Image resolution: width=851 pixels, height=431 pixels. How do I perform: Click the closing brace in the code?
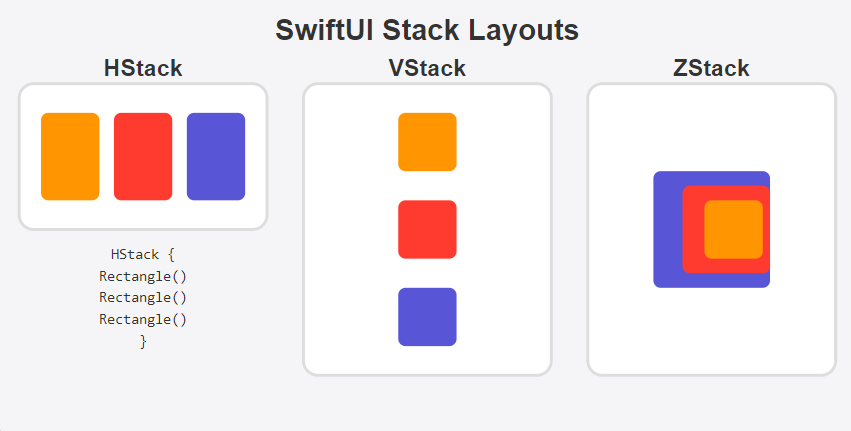[x=143, y=342]
